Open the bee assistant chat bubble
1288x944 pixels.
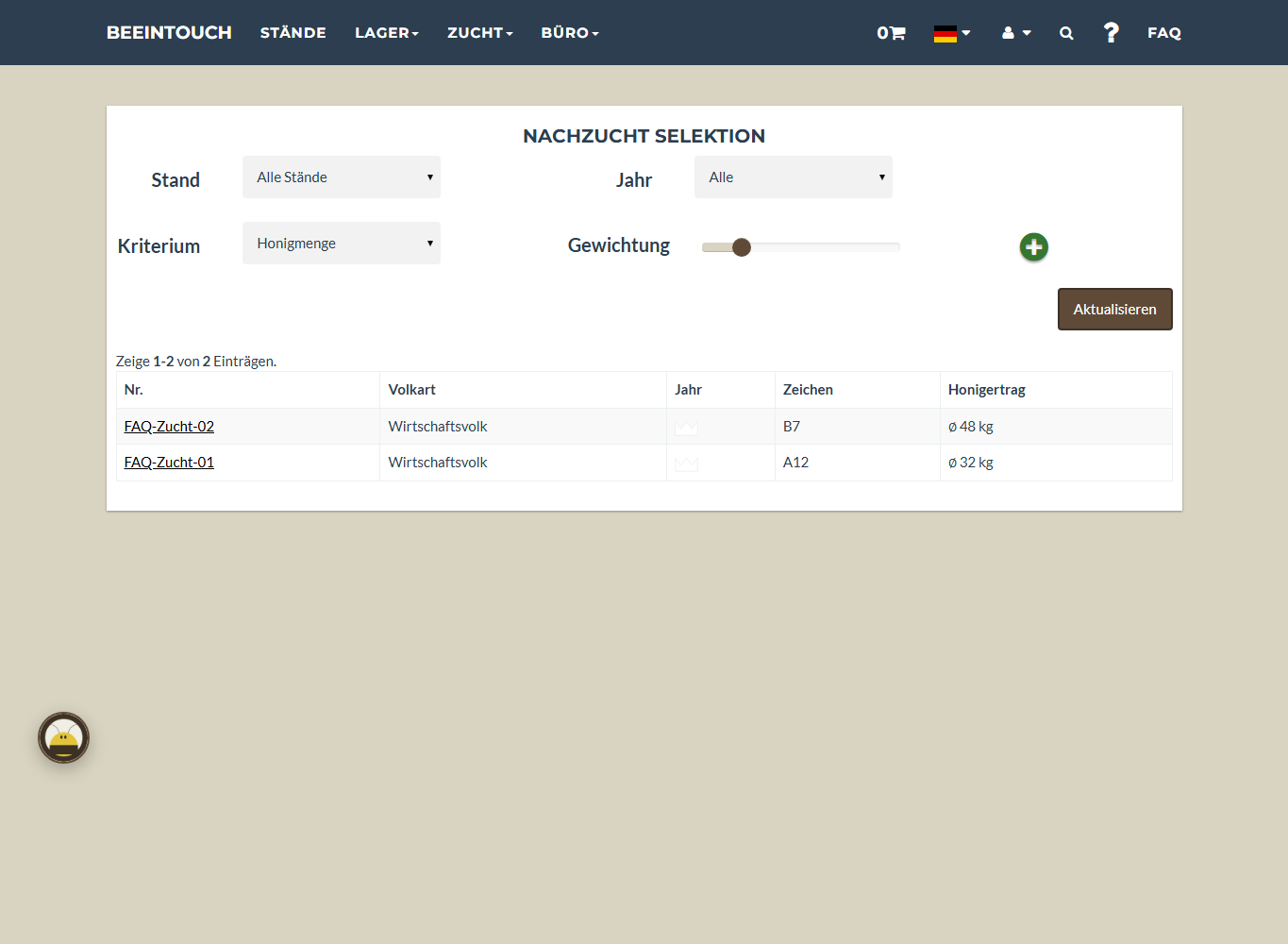64,738
